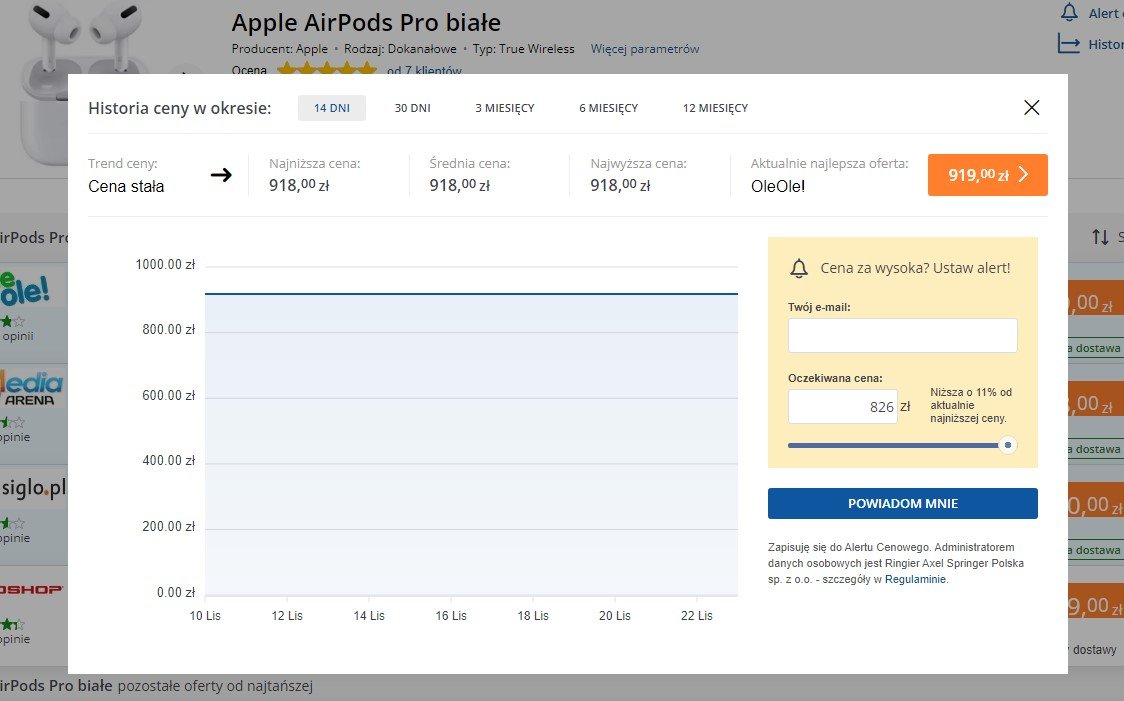The width and height of the screenshot is (1124, 701).
Task: Open the Regulaminie link
Action: (915, 579)
